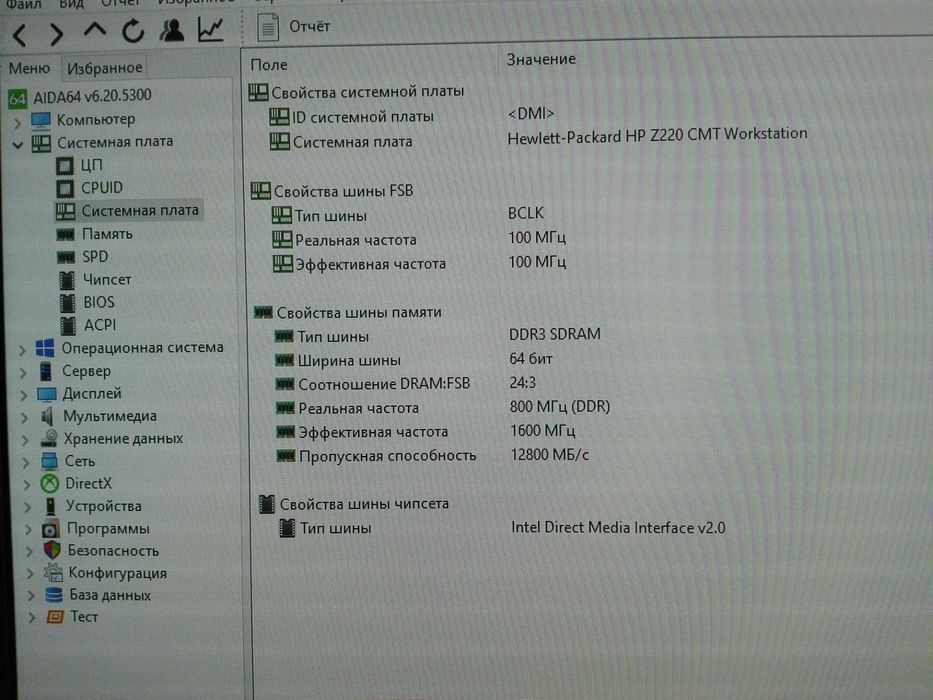This screenshot has height=700, width=933.
Task: Select the highlighted Системная плата child item
Action: click(x=129, y=211)
